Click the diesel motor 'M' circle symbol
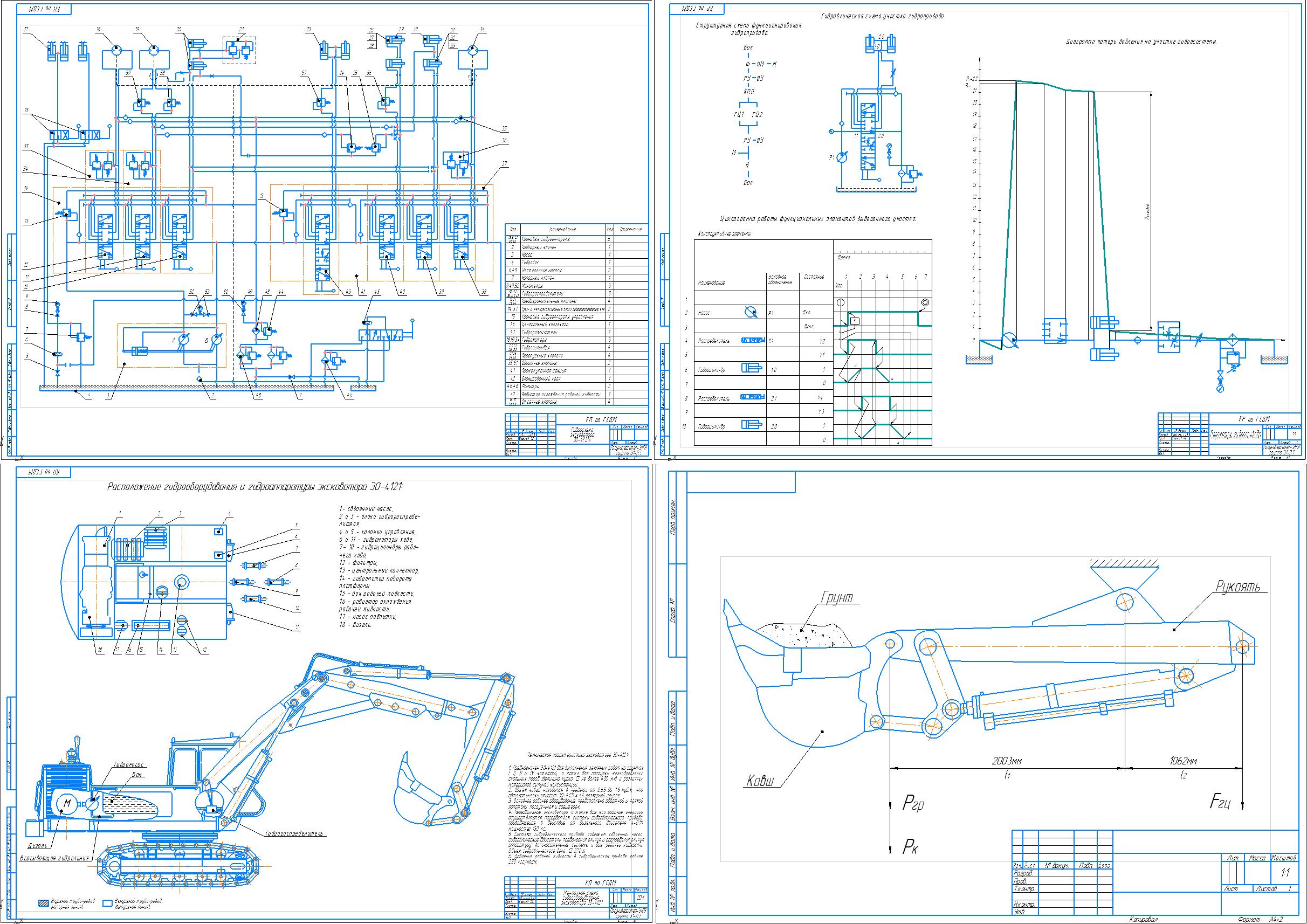Image resolution: width=1307 pixels, height=924 pixels. point(67,804)
